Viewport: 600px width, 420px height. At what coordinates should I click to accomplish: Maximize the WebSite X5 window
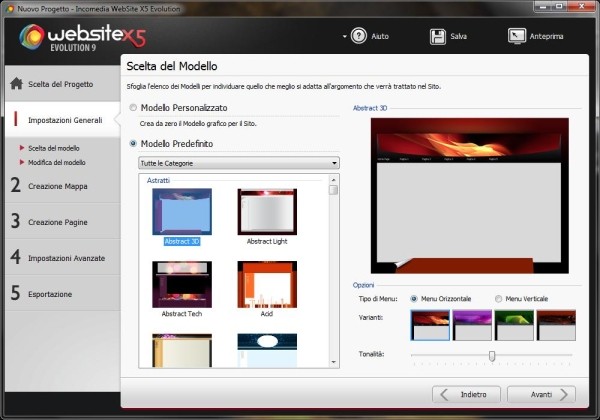pos(559,6)
